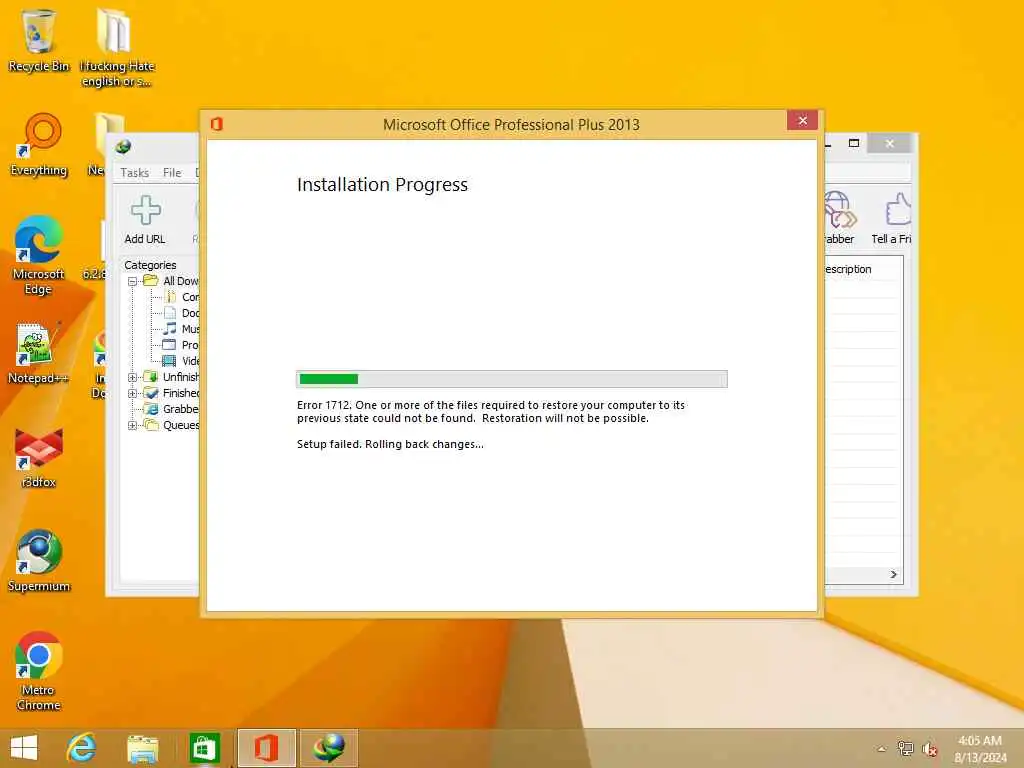This screenshot has height=768, width=1024.
Task: Click the Office logo in the installer title bar
Action: [217, 123]
